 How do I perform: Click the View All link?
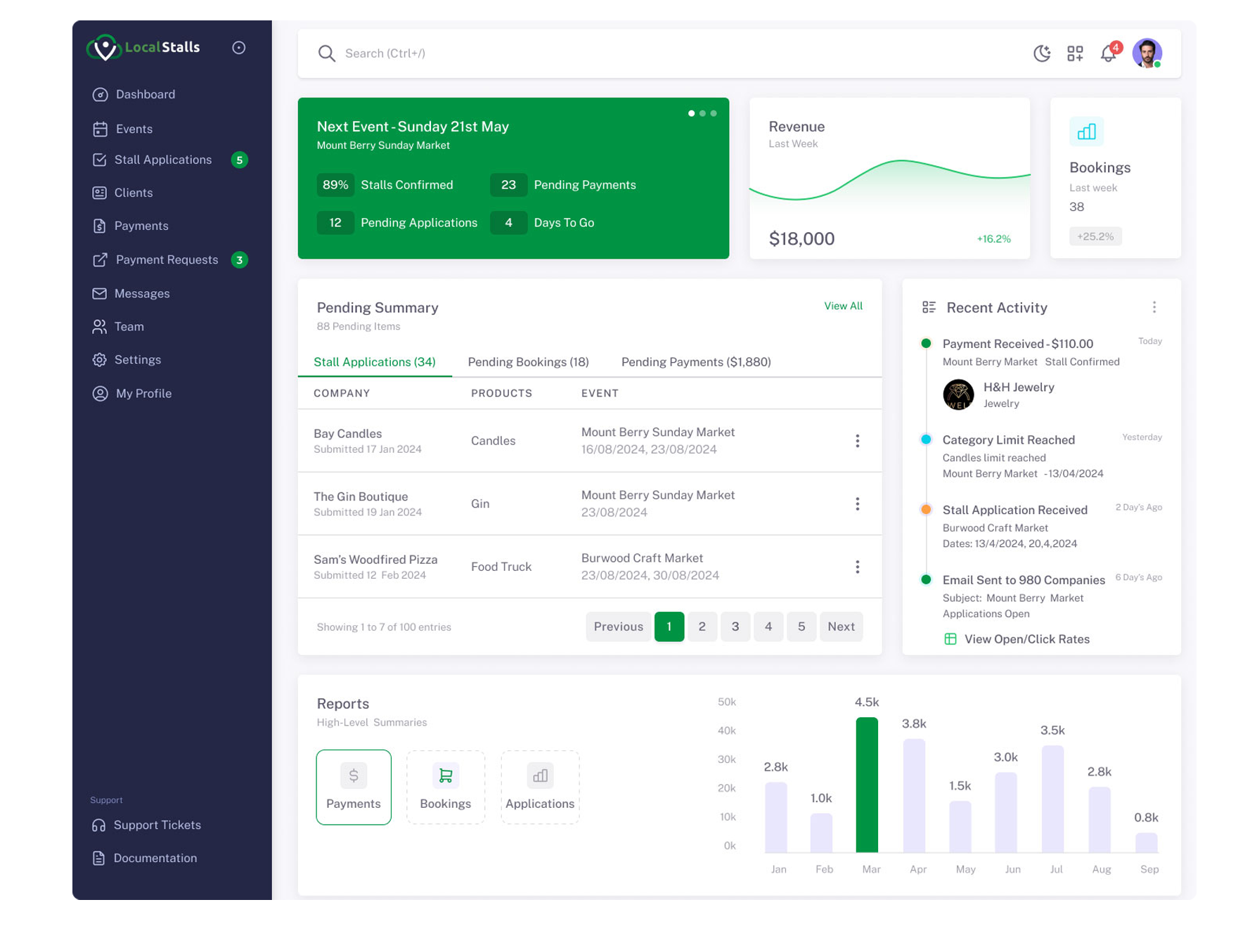(843, 306)
